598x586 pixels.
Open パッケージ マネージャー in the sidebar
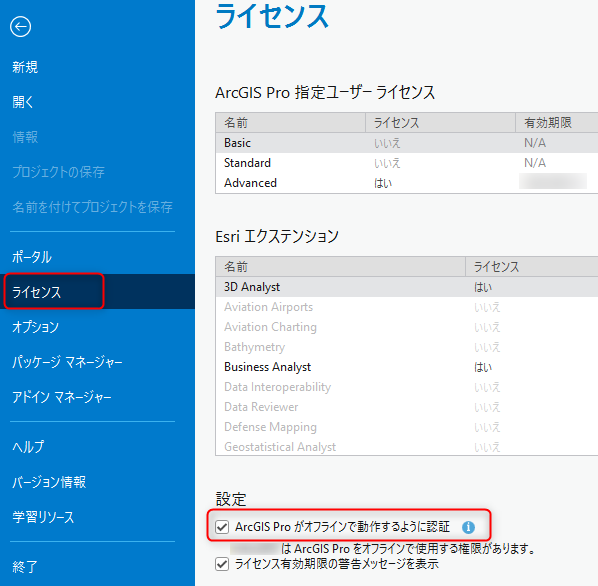(67, 362)
